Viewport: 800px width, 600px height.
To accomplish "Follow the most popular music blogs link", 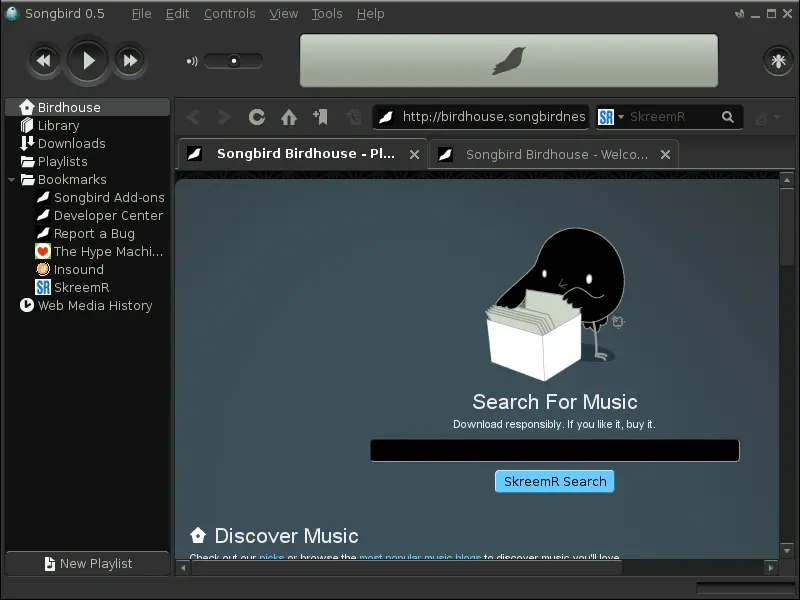I will pyautogui.click(x=420, y=556).
